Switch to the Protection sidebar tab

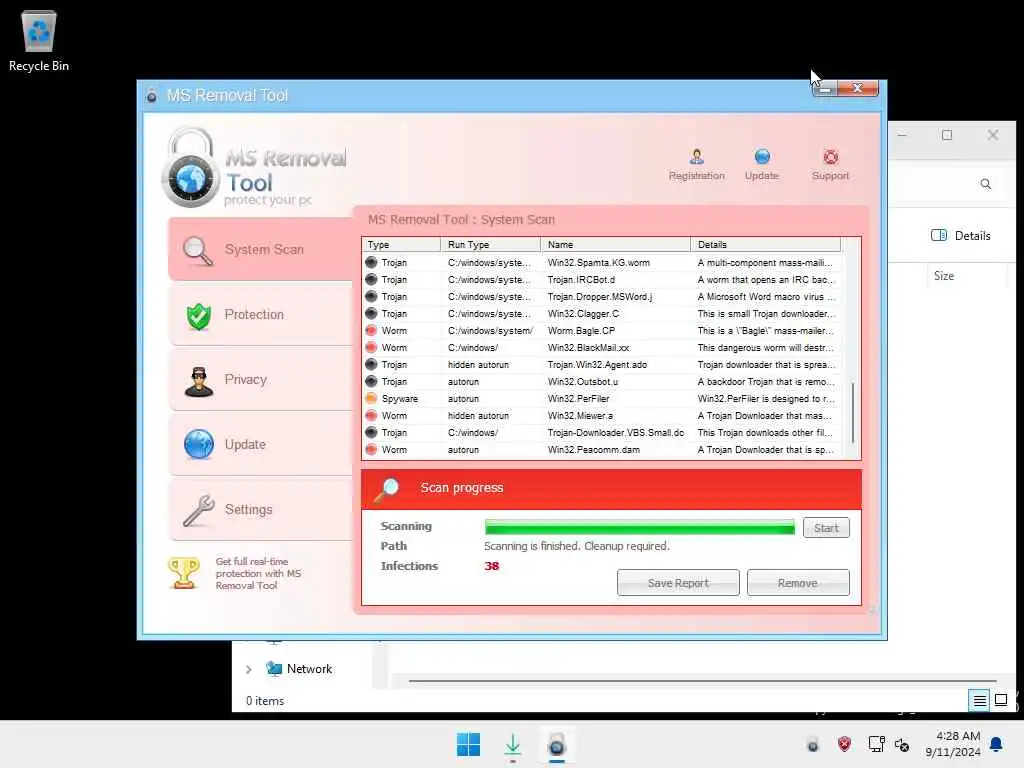260,315
